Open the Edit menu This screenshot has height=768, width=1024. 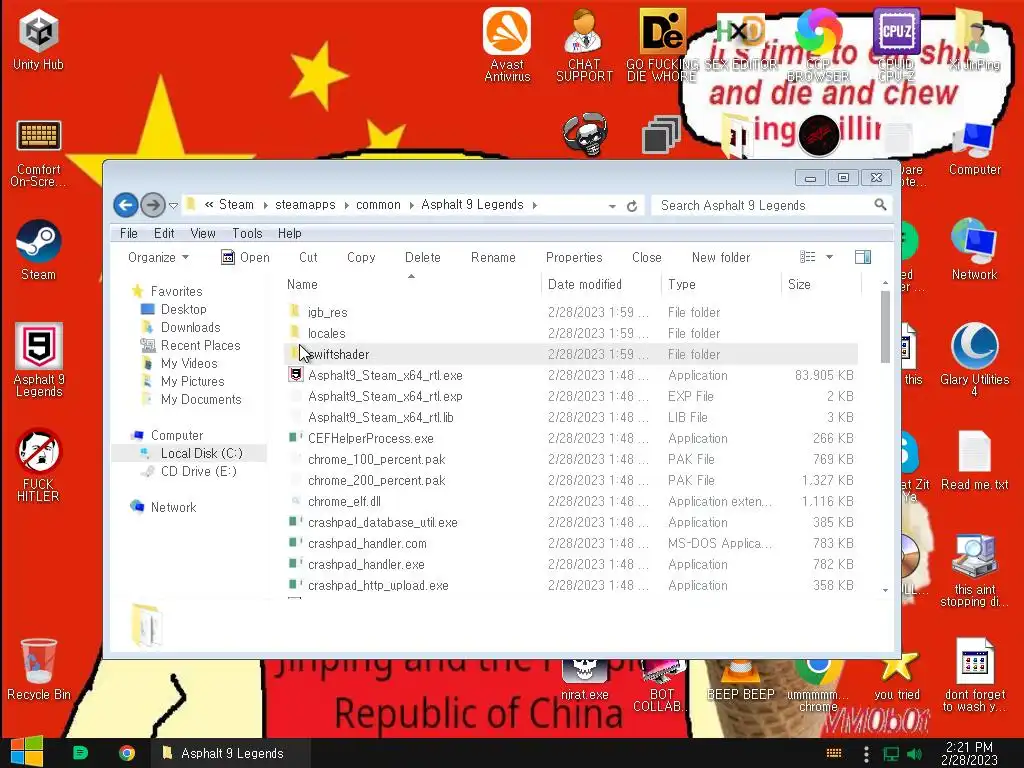pos(164,233)
